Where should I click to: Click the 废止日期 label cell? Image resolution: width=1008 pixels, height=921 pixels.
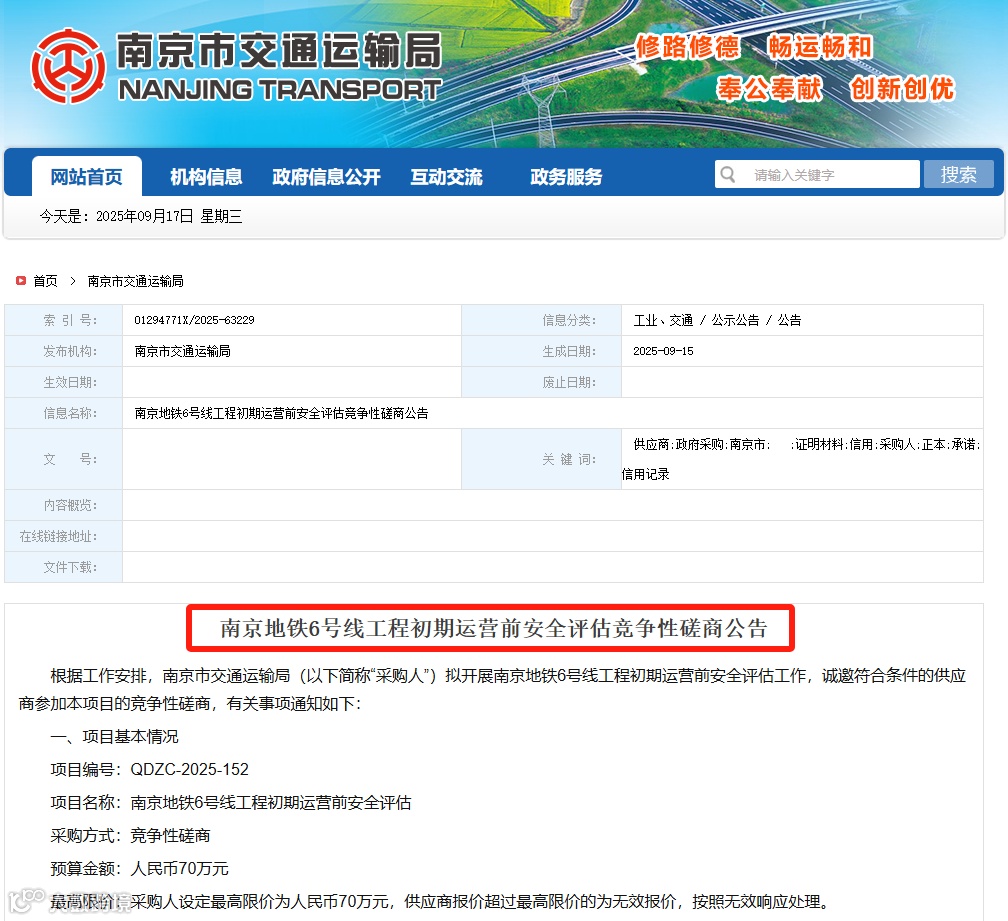pos(541,382)
